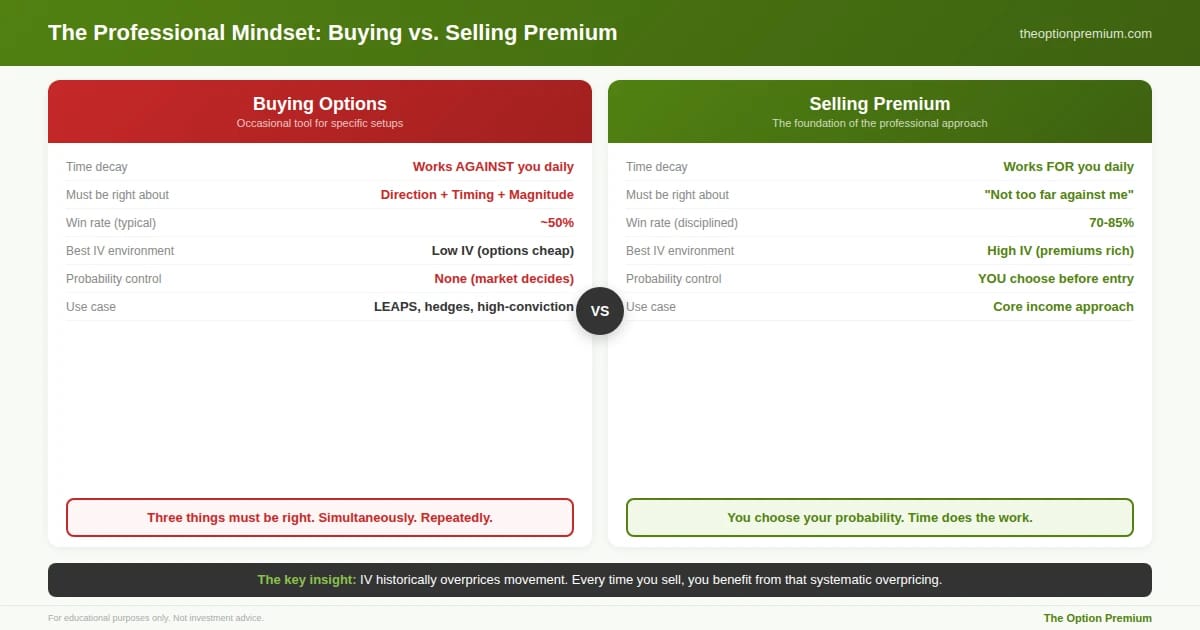The width and height of the screenshot is (1200, 630).
Task: Select 'Low IV (options cheap)' entry
Action: [503, 251]
